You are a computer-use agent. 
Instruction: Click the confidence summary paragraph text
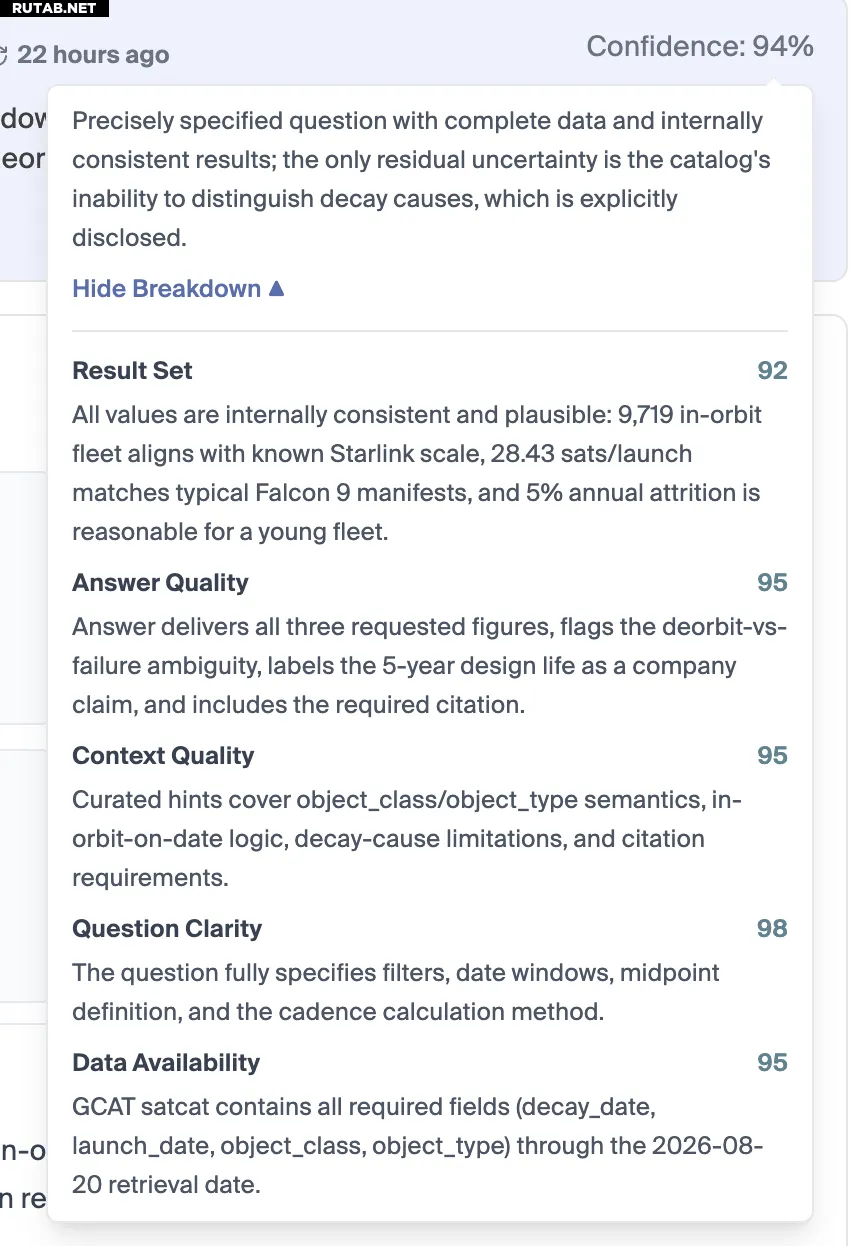tap(421, 179)
